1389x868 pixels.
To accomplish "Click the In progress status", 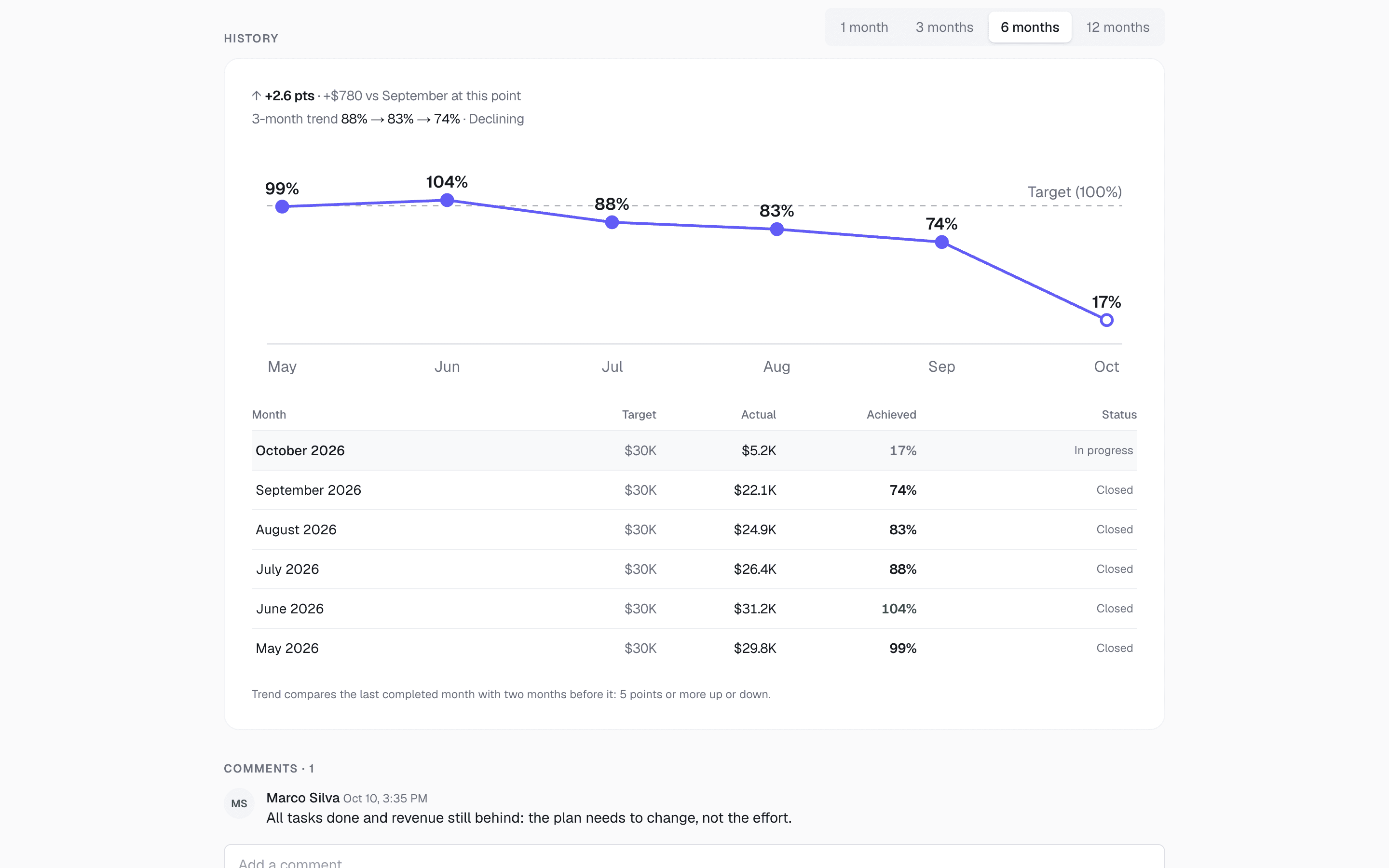I will click(x=1103, y=451).
